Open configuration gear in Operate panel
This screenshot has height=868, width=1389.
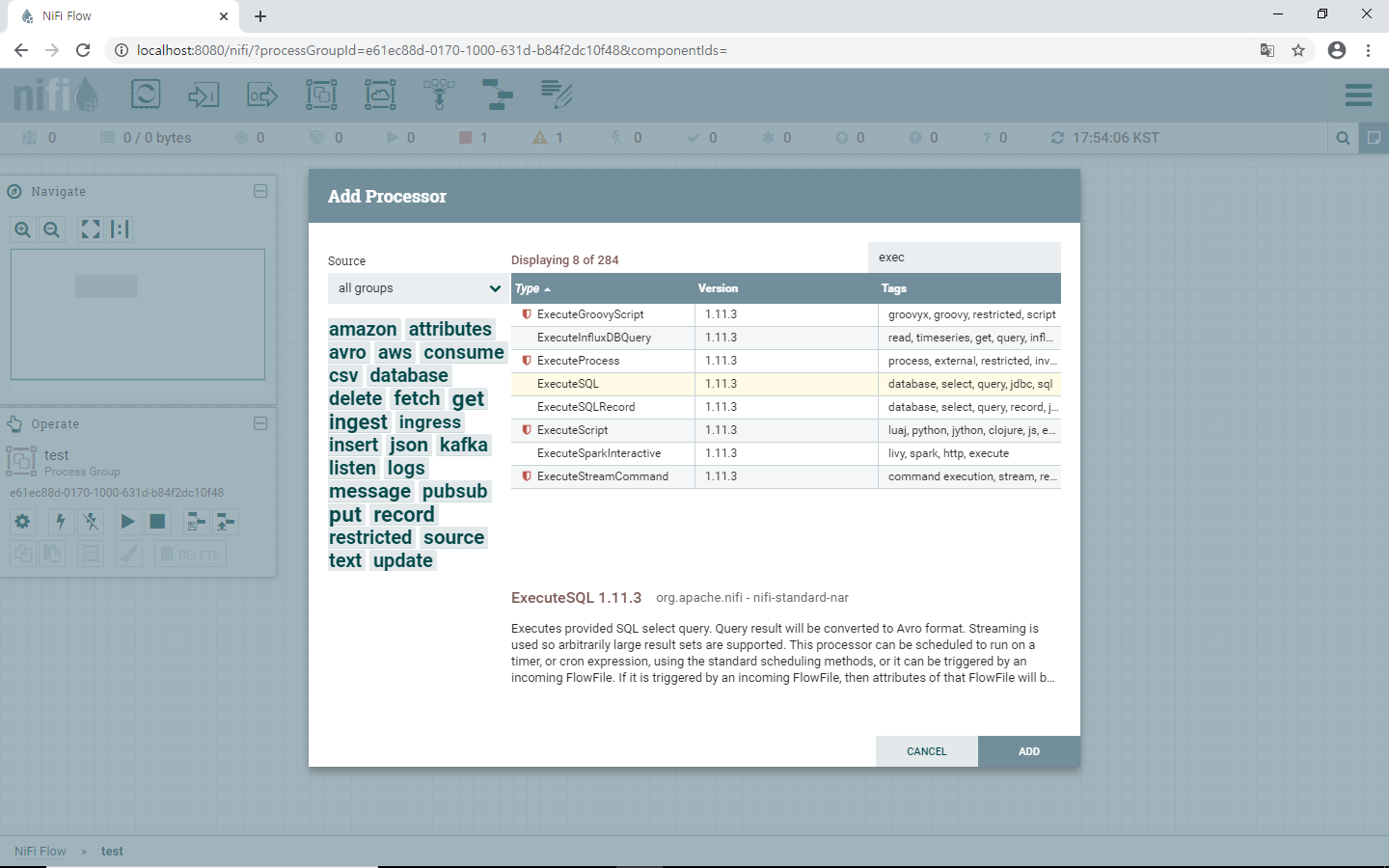point(23,522)
